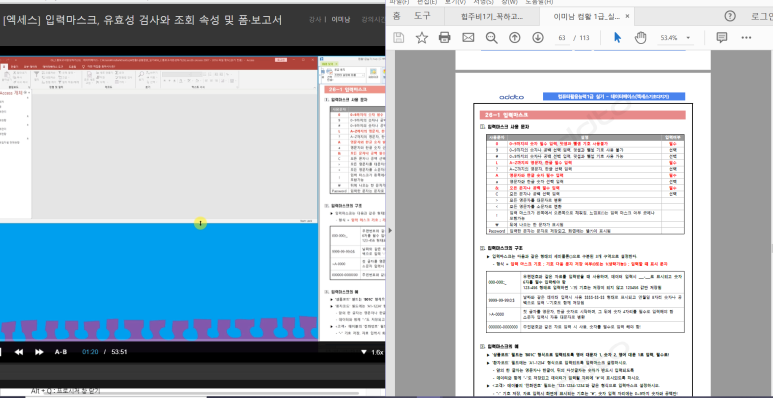Click the Save icon in Acrobat toolbar
The width and height of the screenshot is (773, 398).
(x=398, y=37)
